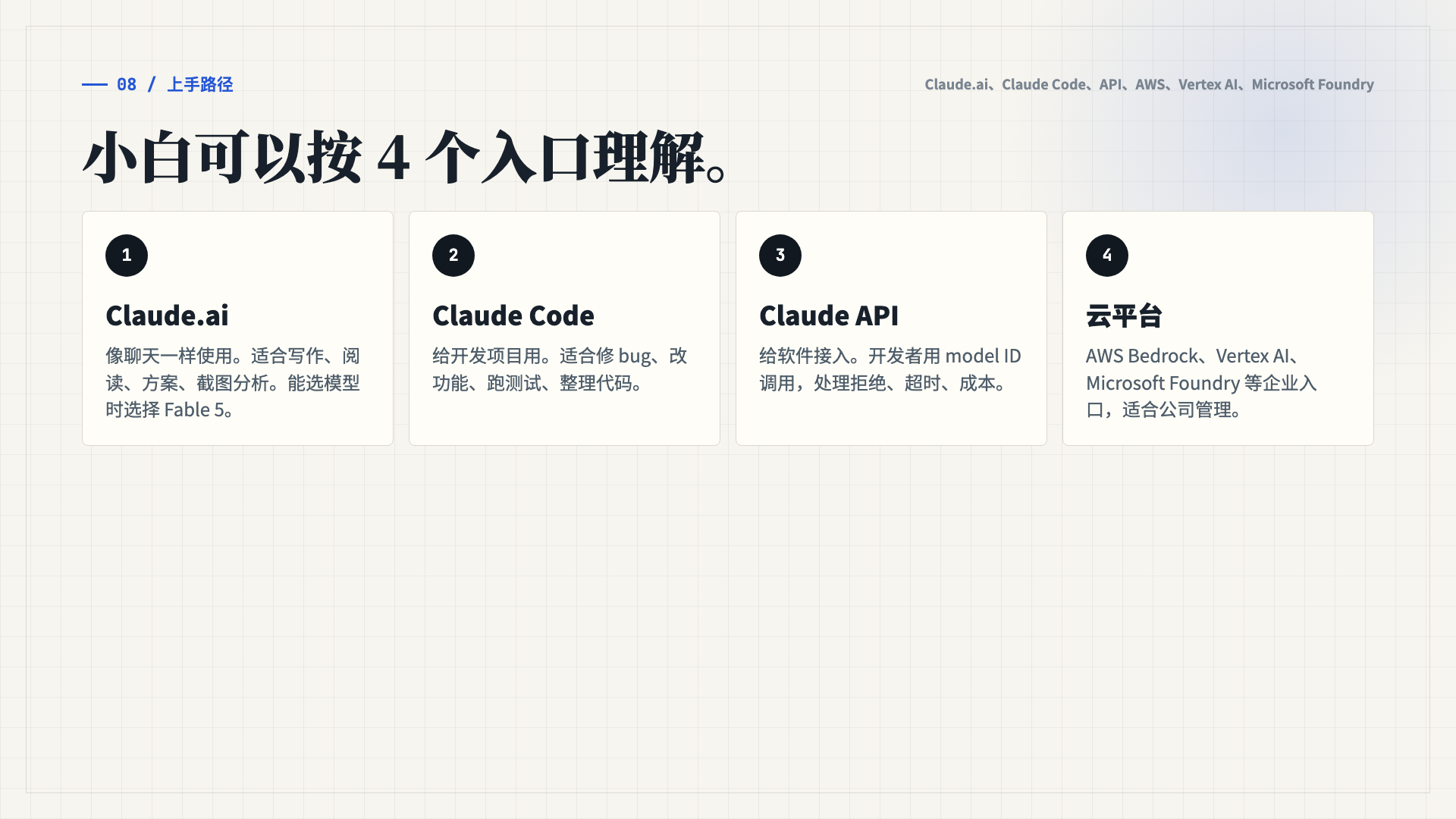Click the description starting 给开发项目用
1456x819 pixels.
(560, 369)
